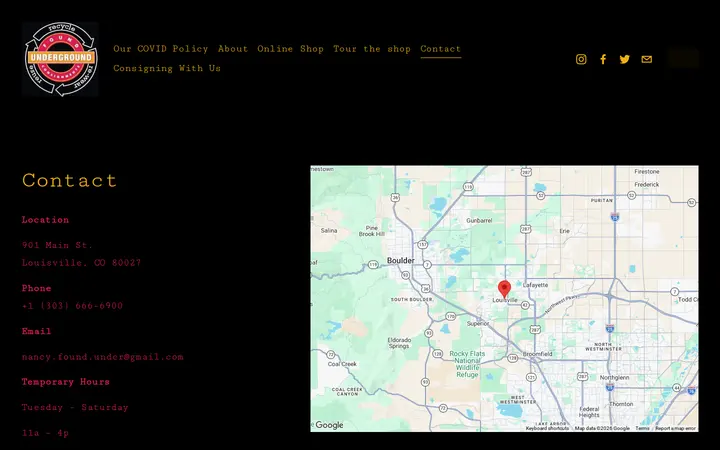The height and width of the screenshot is (450, 720).
Task: Click the Temporary Hours heading
Action: [x=66, y=382]
